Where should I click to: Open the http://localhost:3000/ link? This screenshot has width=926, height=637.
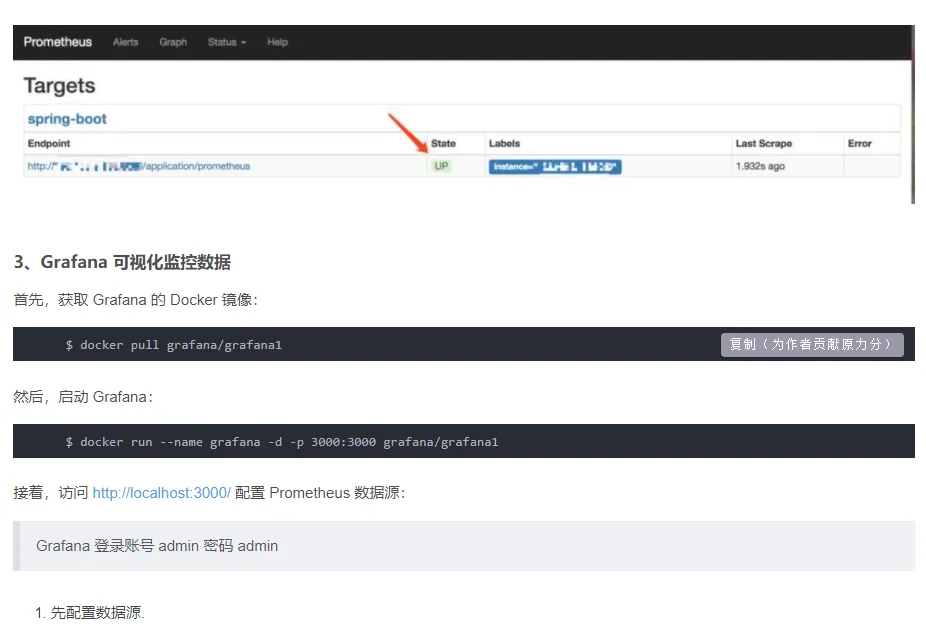tap(162, 492)
